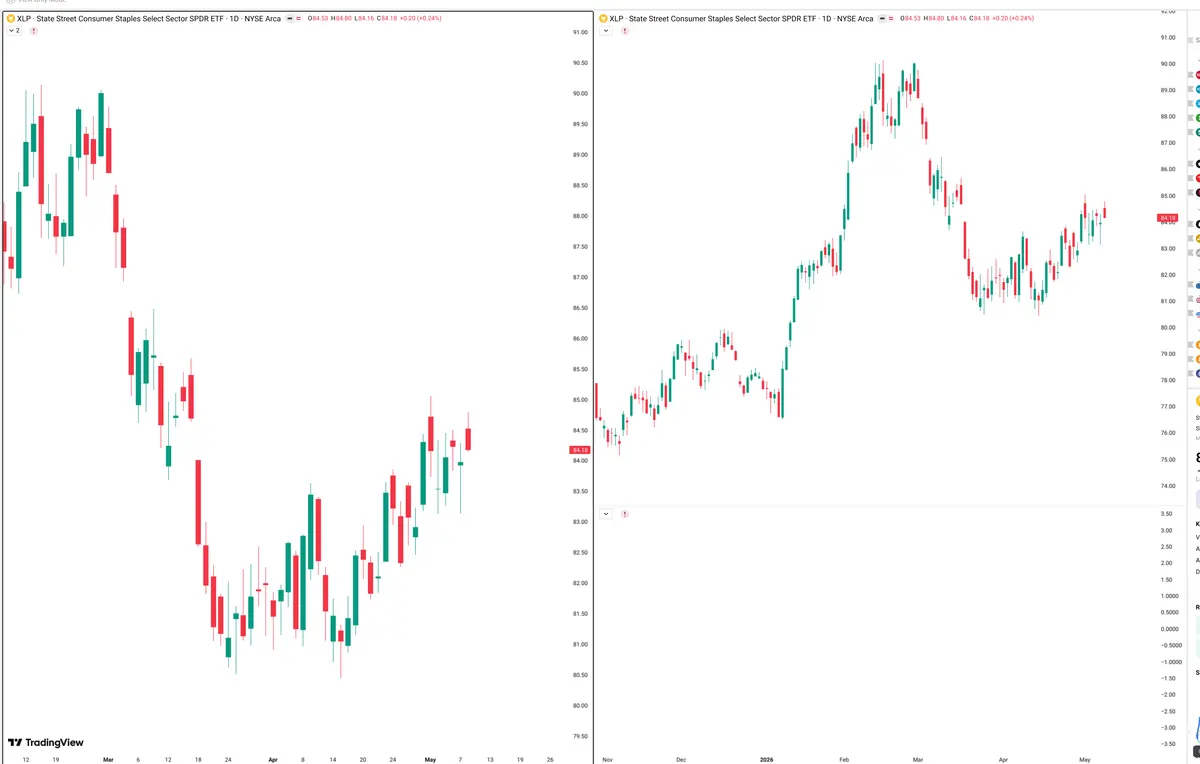This screenshot has width=1200, height=764.
Task: Click the right chart title XLP State Street Consumer Staples
Action: pos(742,19)
